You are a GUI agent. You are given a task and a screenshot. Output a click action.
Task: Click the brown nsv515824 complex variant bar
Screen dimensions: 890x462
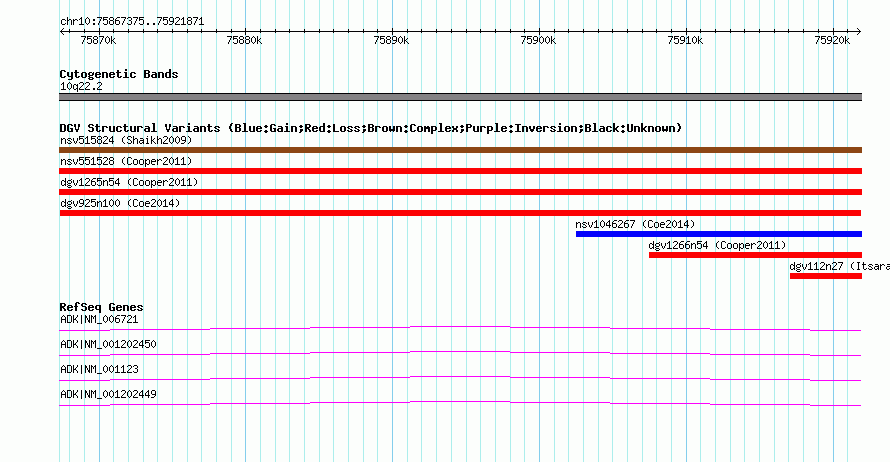pyautogui.click(x=460, y=150)
